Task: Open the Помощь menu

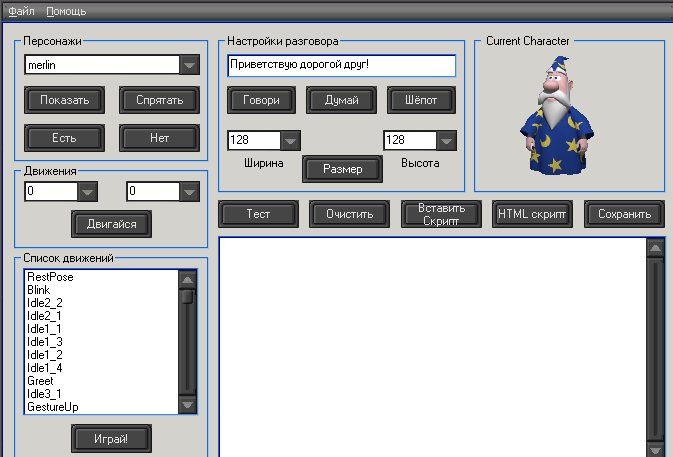Action: click(66, 11)
